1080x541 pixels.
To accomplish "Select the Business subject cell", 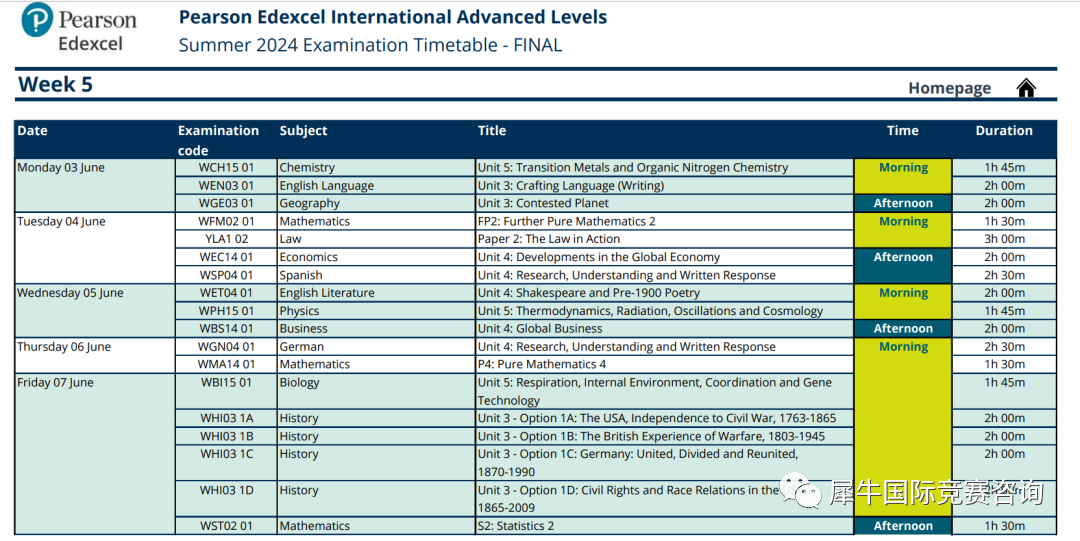I will 377,329.
